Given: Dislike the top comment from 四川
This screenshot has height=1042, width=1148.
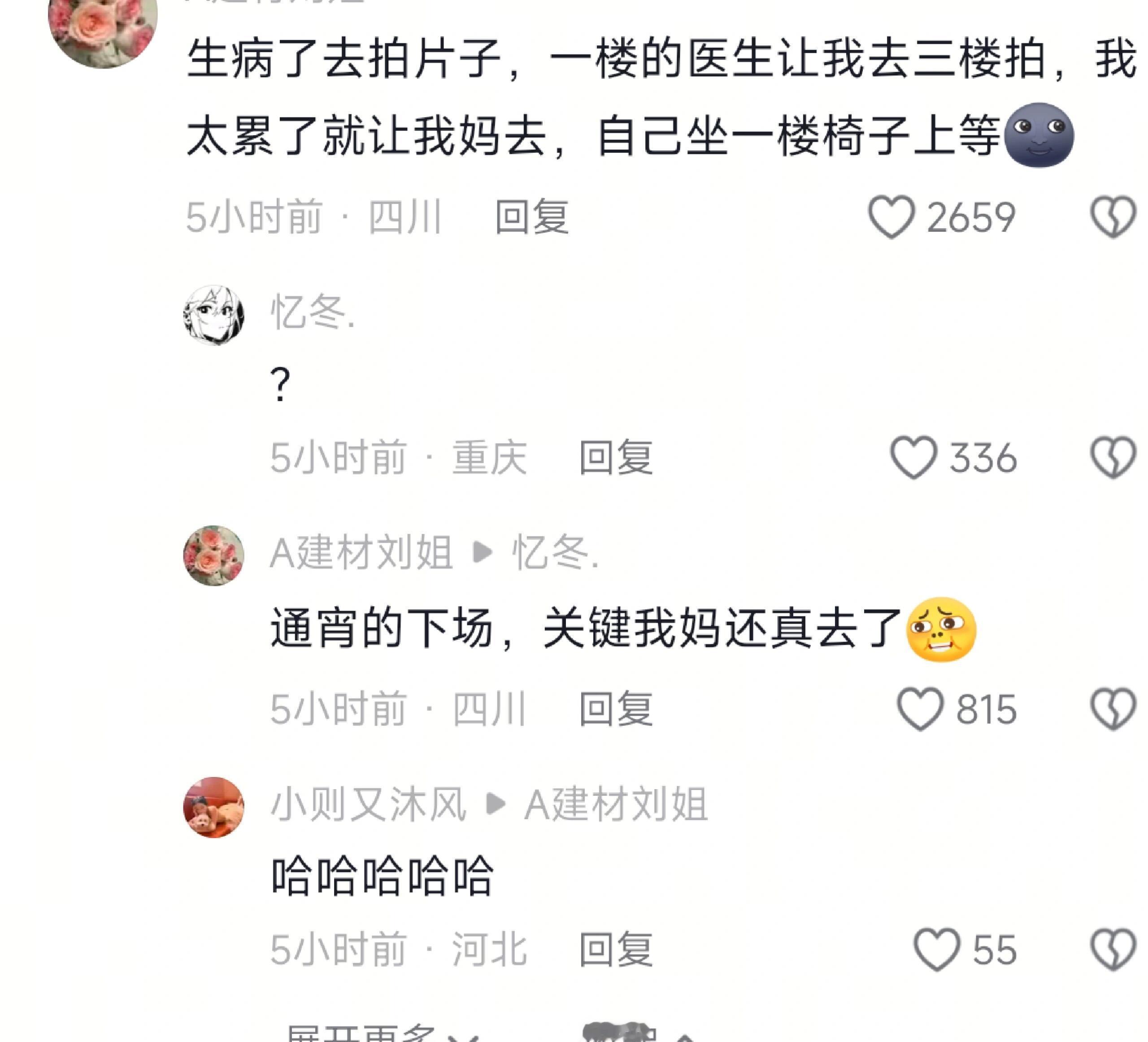Looking at the screenshot, I should click(1113, 217).
